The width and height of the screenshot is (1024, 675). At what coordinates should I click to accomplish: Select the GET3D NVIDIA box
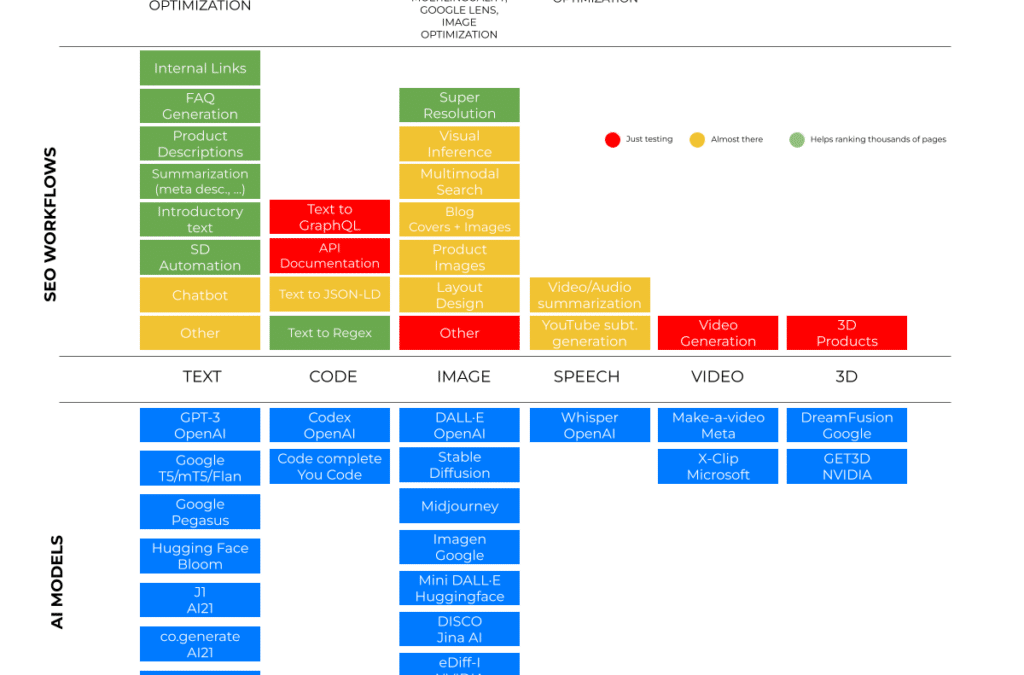point(846,466)
